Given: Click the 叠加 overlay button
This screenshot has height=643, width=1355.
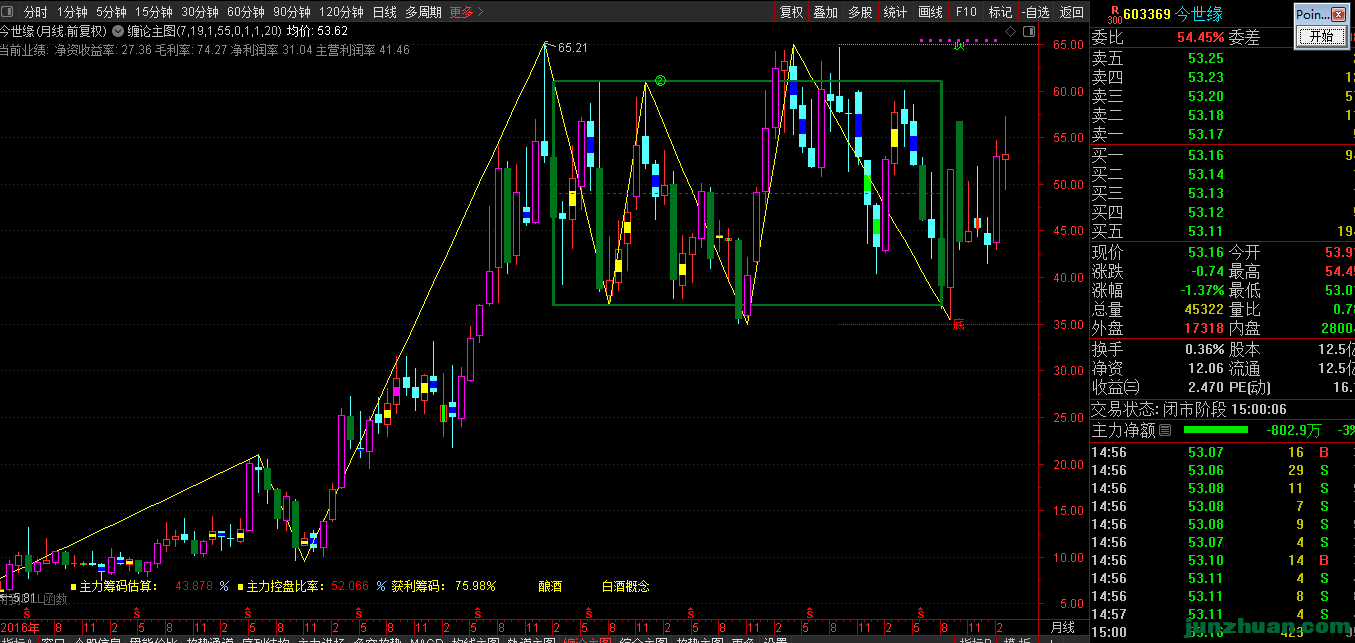Looking at the screenshot, I should click(825, 12).
